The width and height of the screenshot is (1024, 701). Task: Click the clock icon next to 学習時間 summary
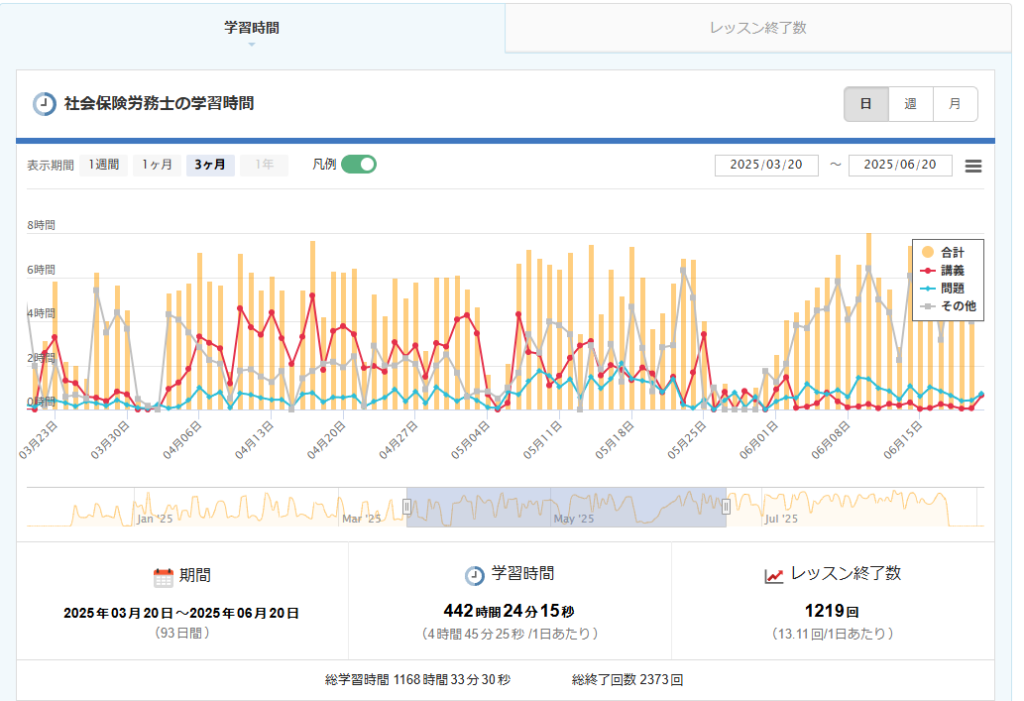(475, 576)
